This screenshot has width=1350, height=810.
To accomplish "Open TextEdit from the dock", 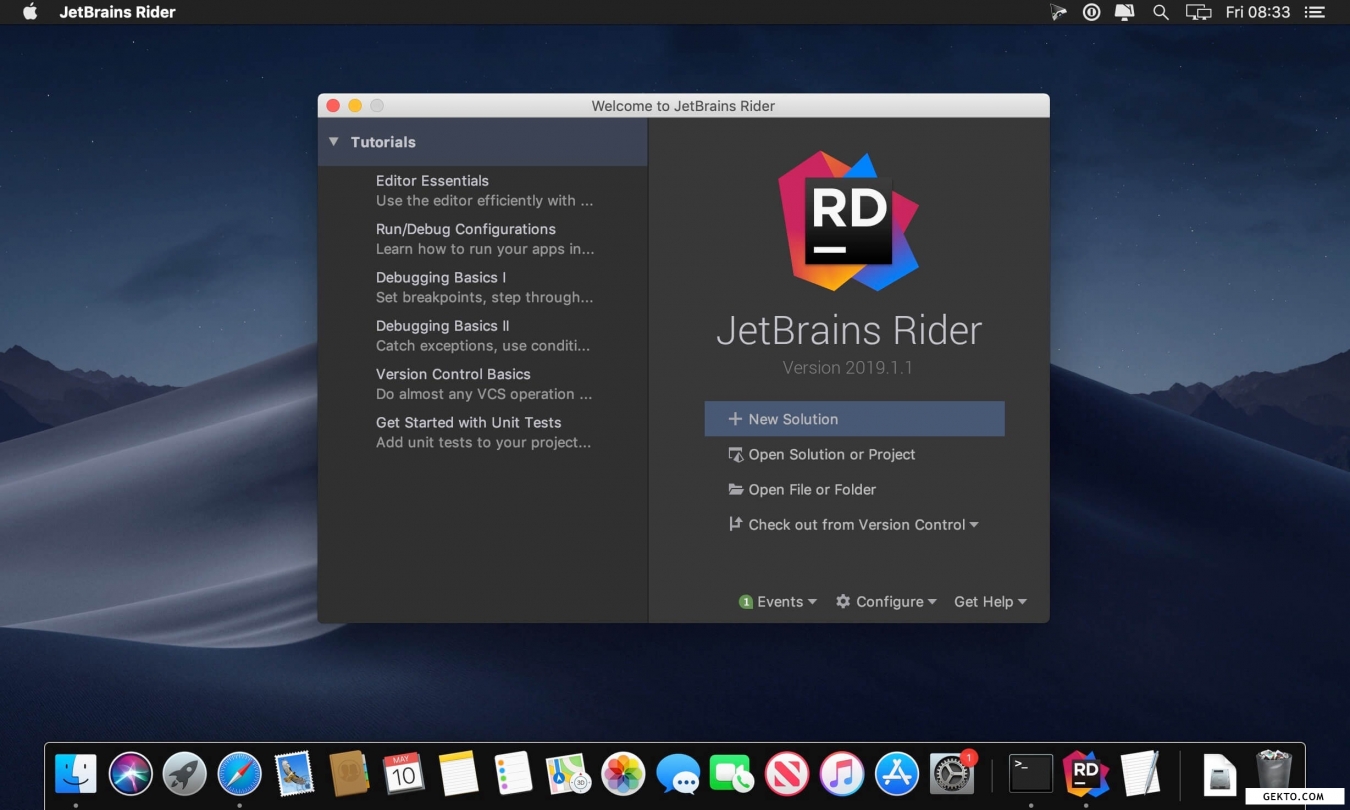I will pos(1140,774).
